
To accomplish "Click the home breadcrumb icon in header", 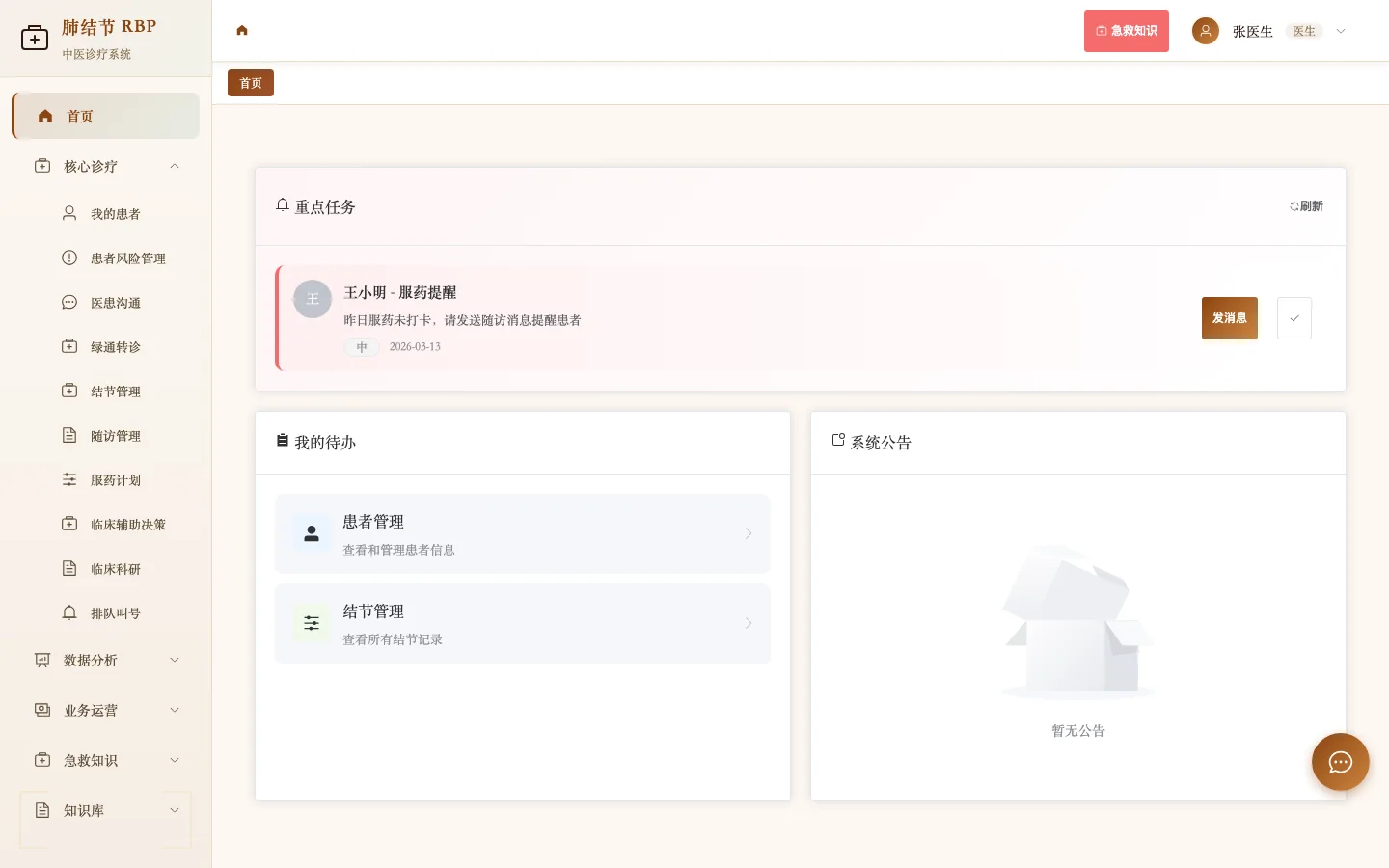I will [x=242, y=30].
